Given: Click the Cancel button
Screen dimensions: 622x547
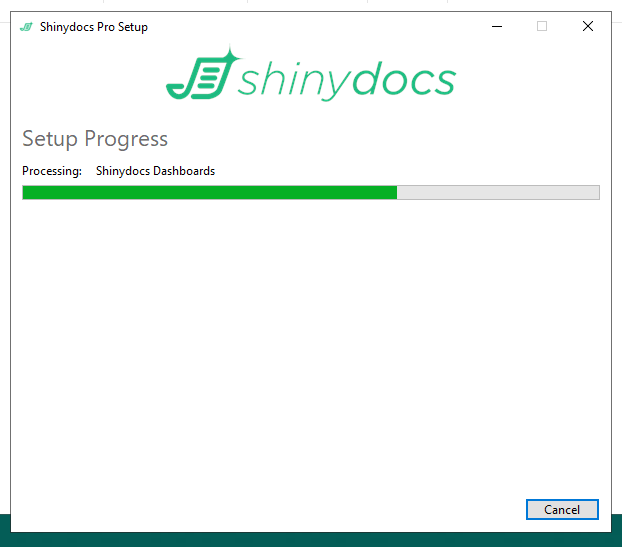Looking at the screenshot, I should coord(561,509).
